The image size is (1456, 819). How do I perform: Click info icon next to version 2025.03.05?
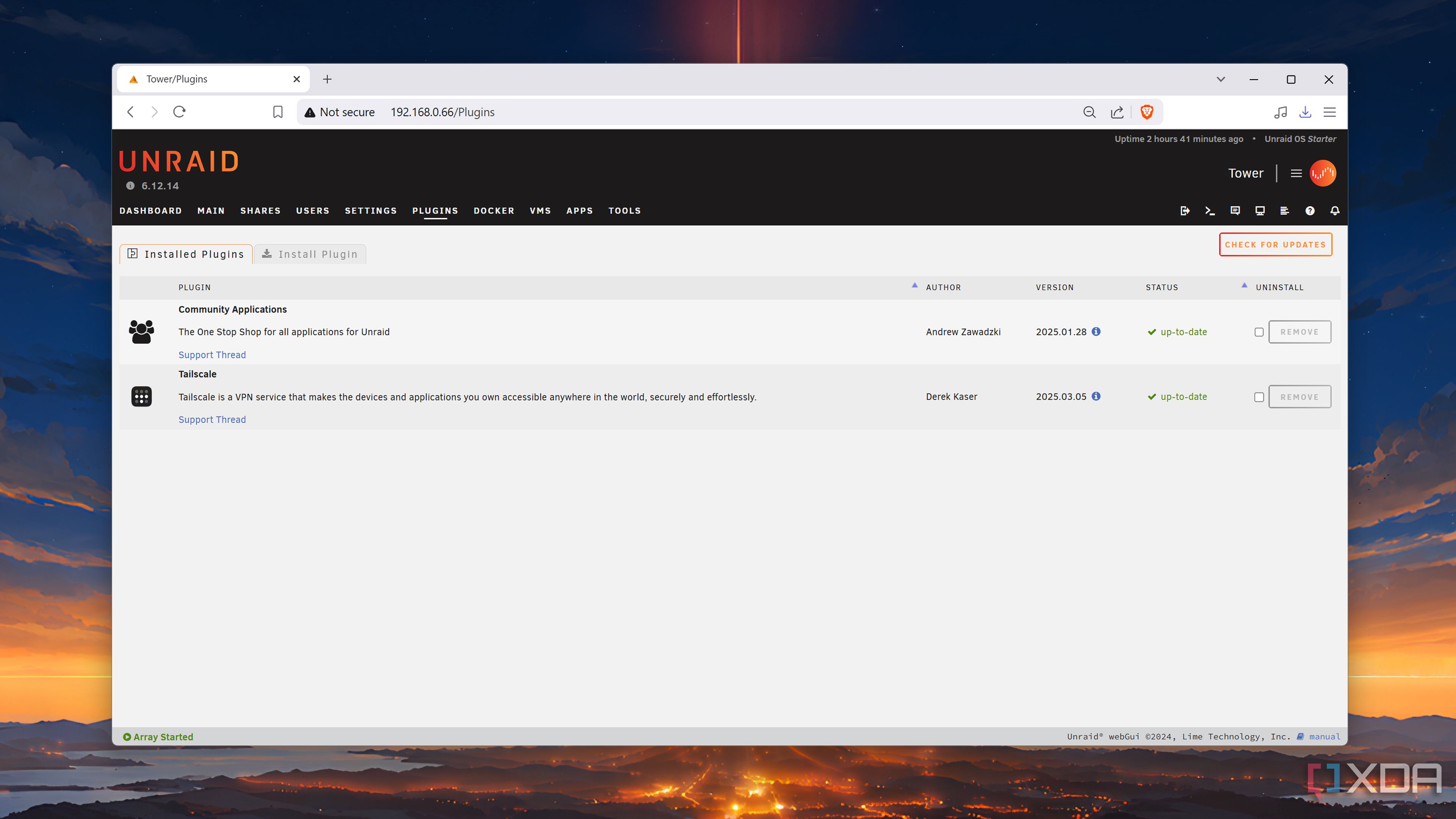click(x=1096, y=396)
